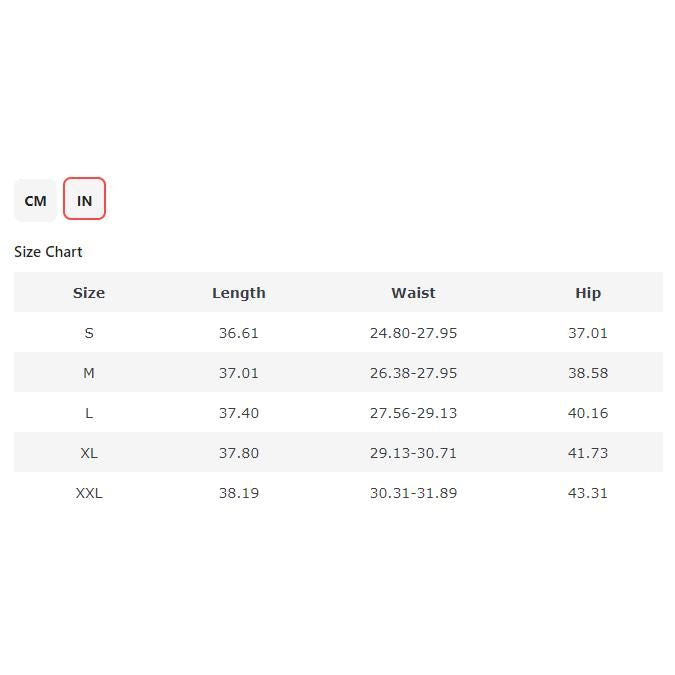
Task: Click the Size column header
Action: [89, 293]
